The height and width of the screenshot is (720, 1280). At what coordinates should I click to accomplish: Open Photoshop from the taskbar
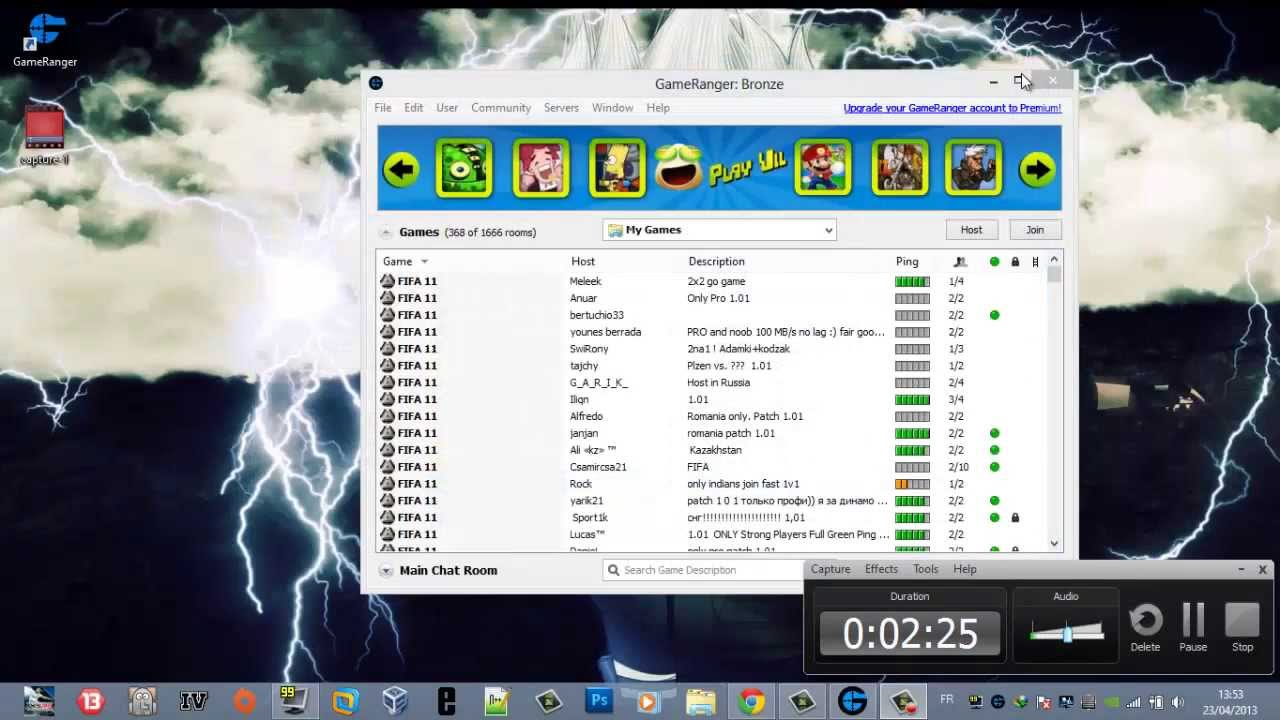[599, 700]
